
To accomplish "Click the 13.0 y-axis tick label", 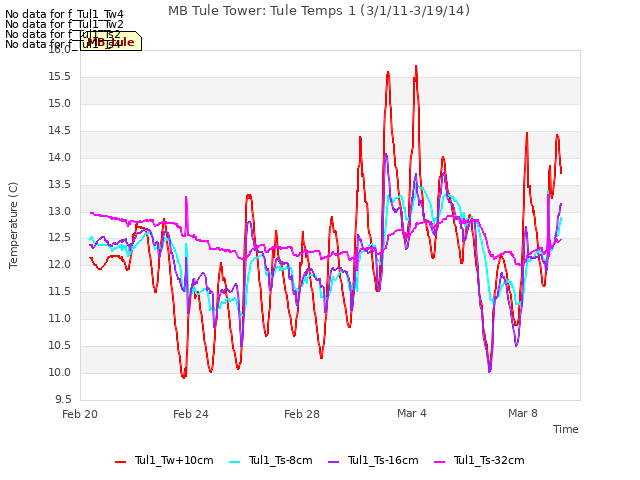I will coord(60,211).
